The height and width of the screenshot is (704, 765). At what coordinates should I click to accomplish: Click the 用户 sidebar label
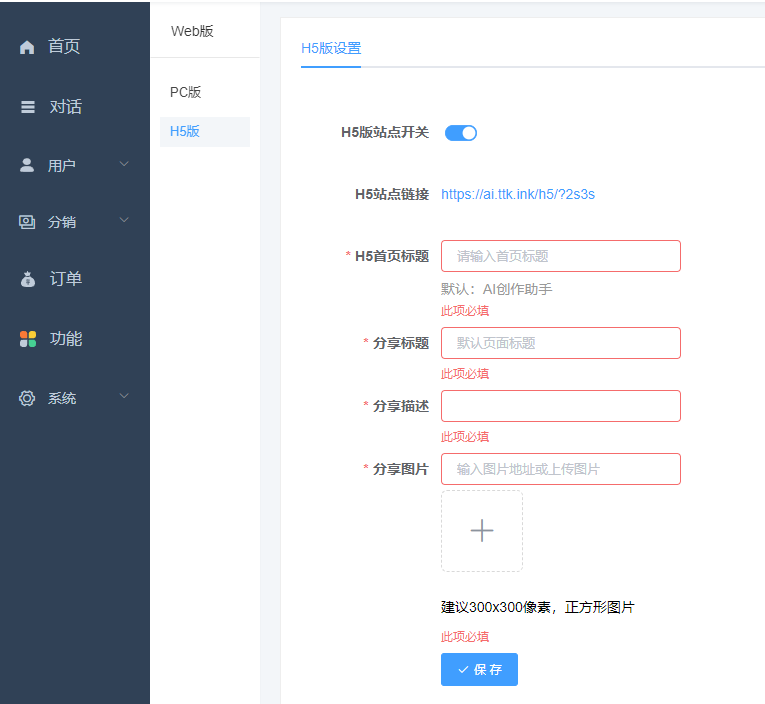(x=61, y=166)
